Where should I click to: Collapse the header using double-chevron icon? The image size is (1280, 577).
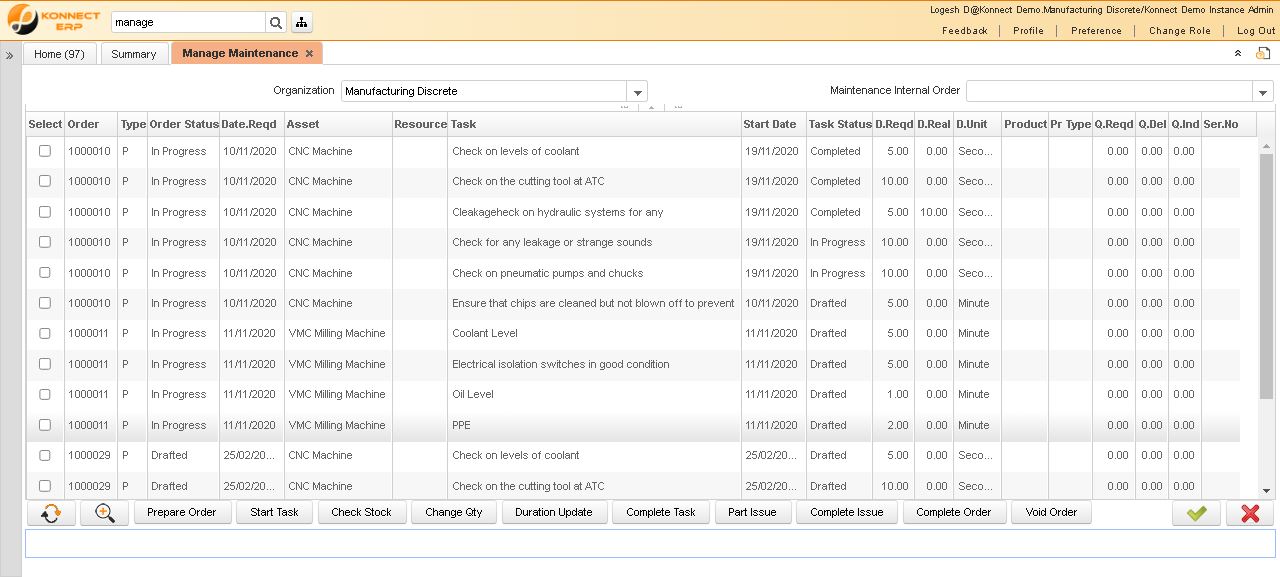pyautogui.click(x=1237, y=54)
